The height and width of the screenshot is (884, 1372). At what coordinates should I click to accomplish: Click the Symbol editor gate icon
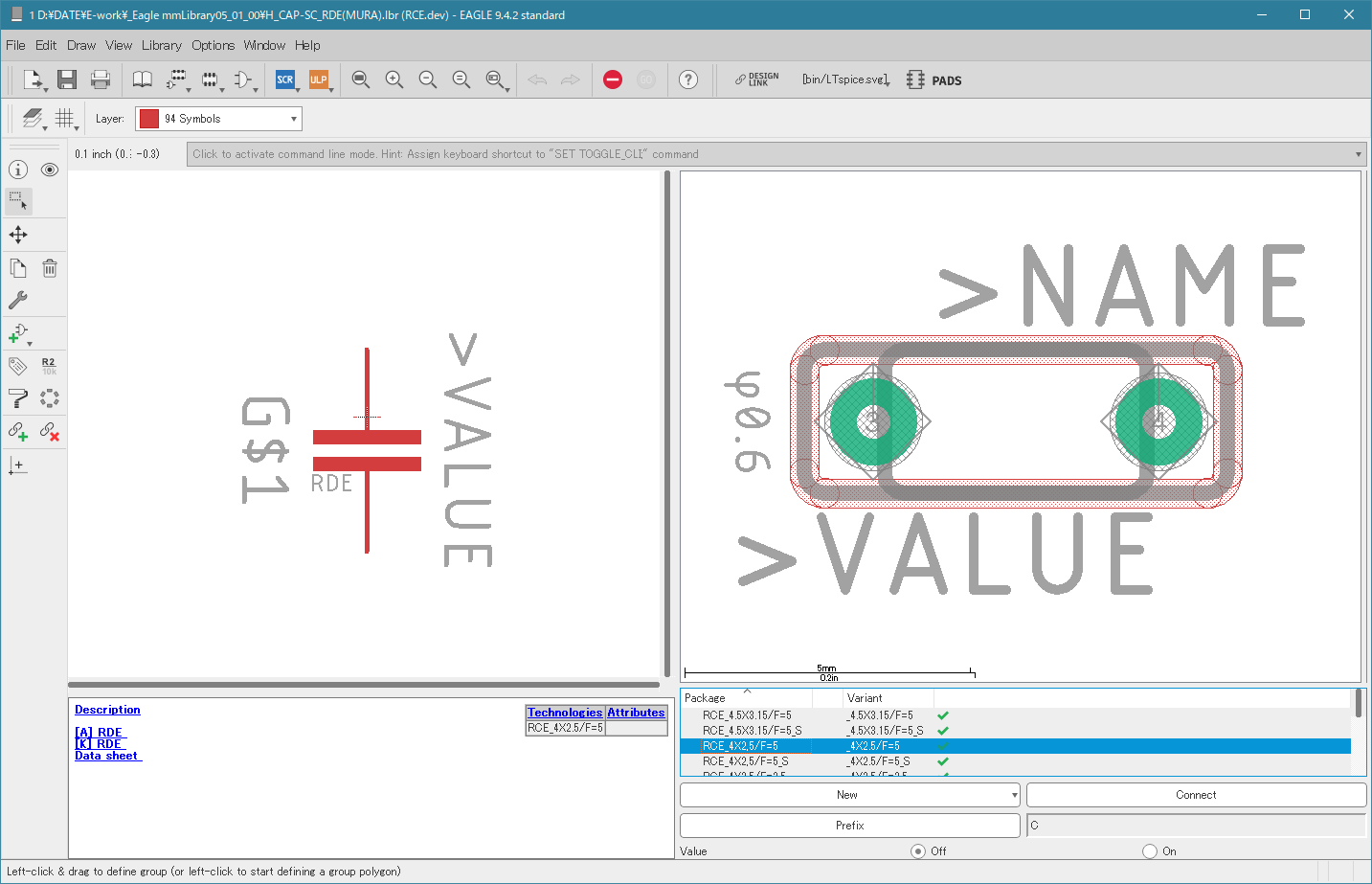[x=244, y=79]
